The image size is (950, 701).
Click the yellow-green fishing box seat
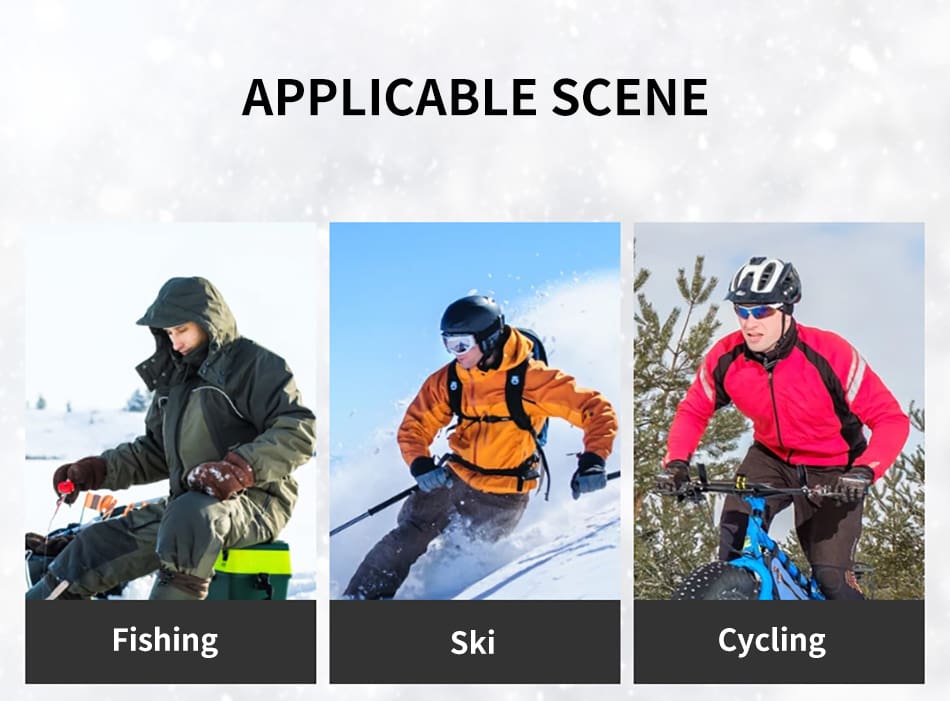[x=253, y=570]
